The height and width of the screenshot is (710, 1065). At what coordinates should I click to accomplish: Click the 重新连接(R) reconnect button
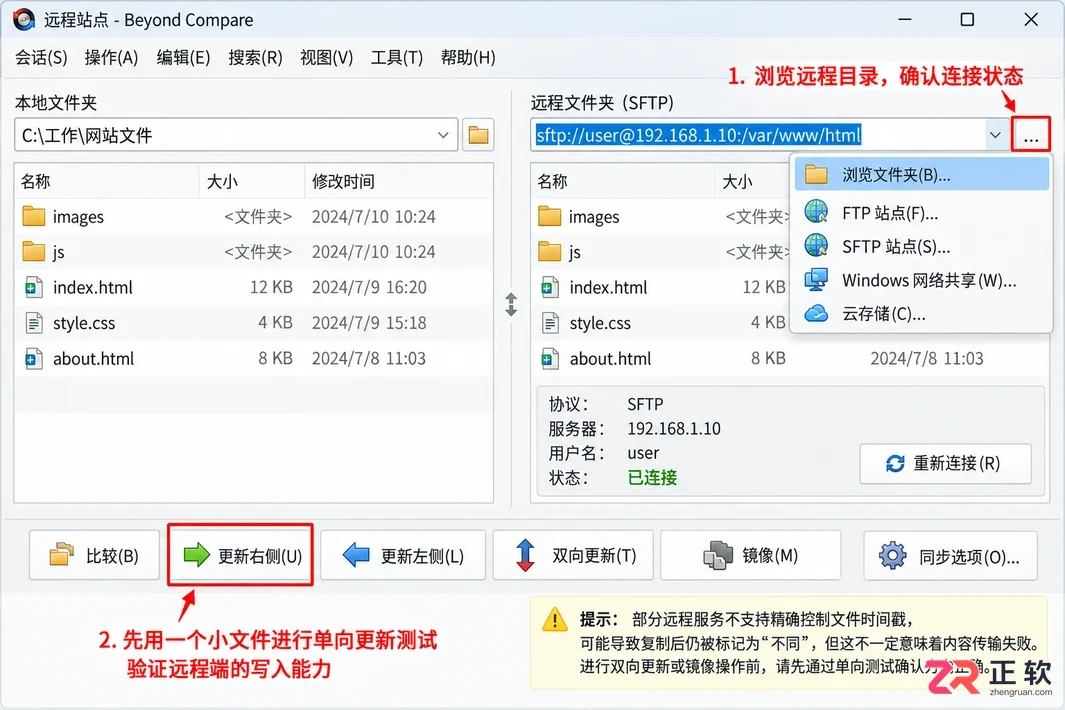coord(945,463)
